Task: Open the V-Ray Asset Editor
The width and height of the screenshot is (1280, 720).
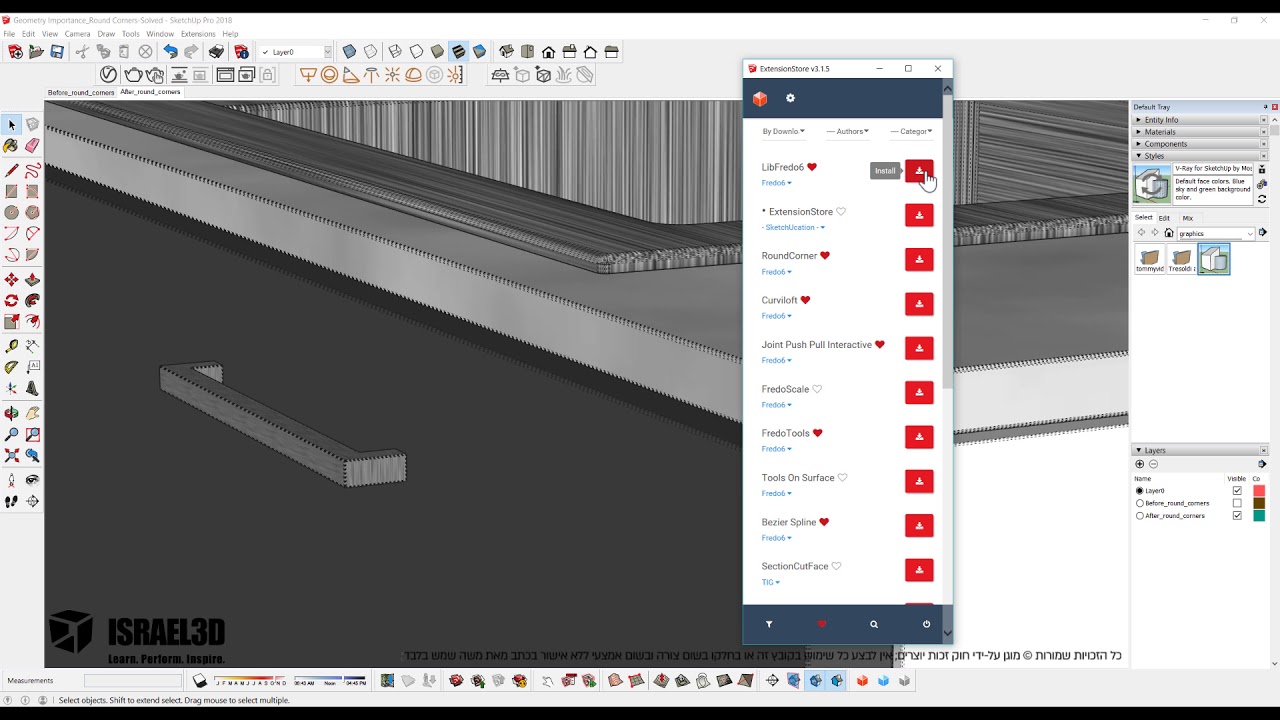Action: 108,75
